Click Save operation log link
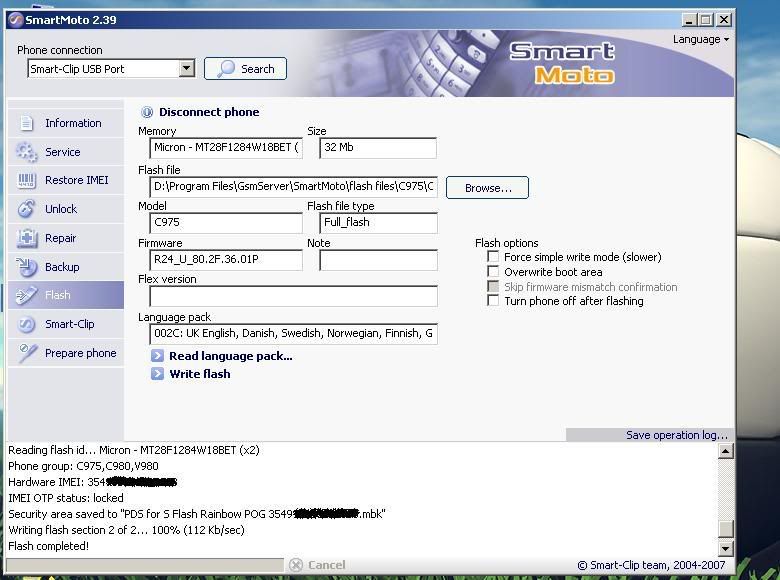 [677, 435]
